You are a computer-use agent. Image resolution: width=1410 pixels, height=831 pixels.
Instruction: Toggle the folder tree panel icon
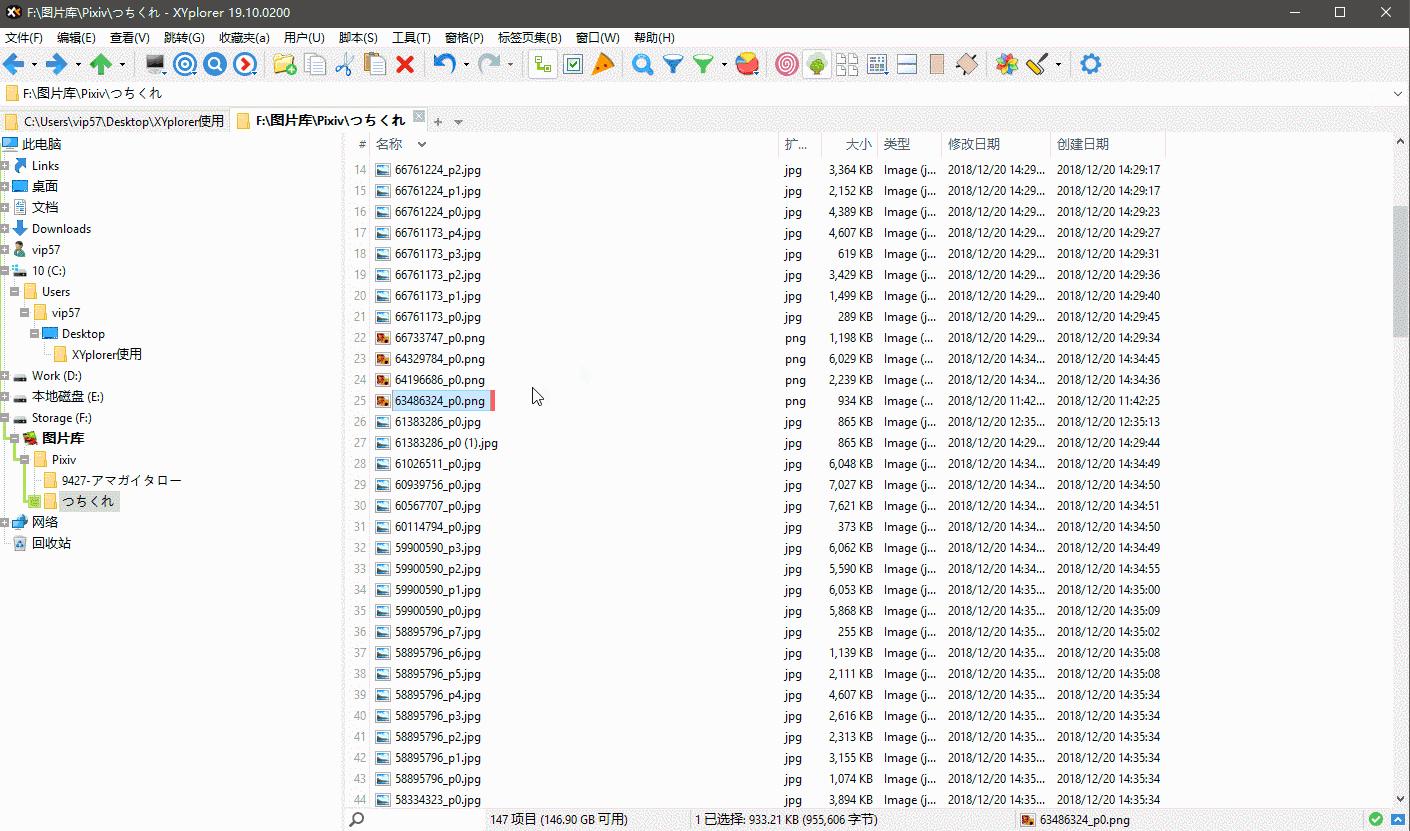(542, 63)
